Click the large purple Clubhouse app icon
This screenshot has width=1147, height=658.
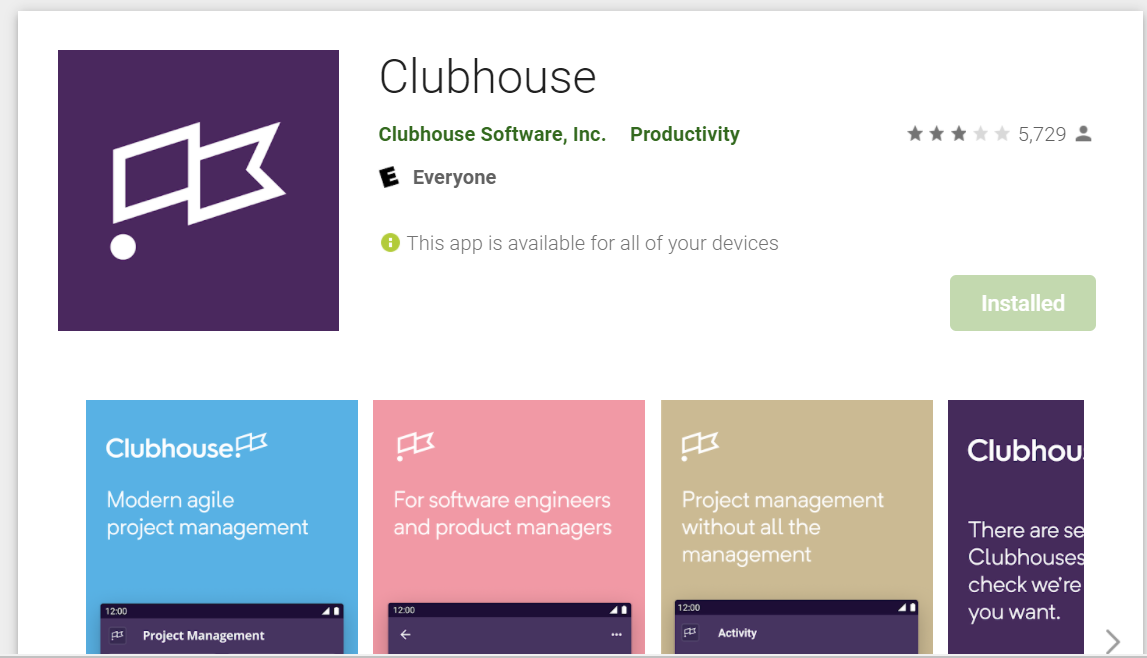(x=198, y=190)
